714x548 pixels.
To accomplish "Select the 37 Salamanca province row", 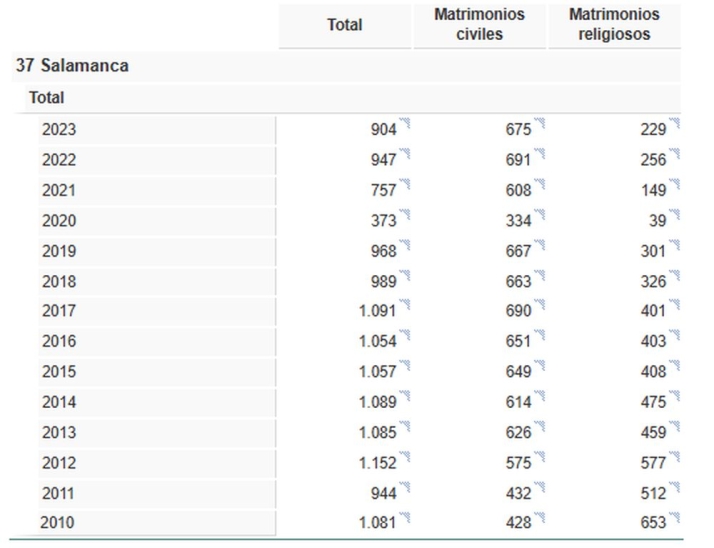I will [72, 66].
